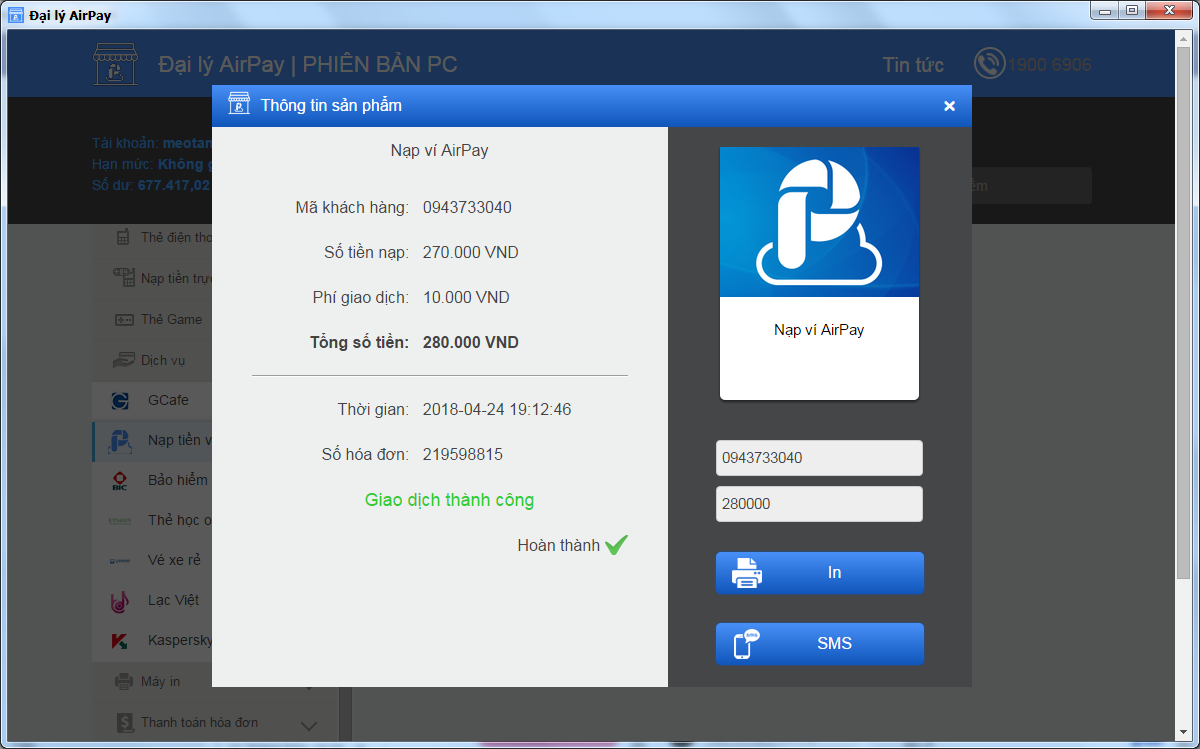This screenshot has height=749, width=1200.
Task: Select Lạc Việt menu entry text
Action: coord(173,600)
